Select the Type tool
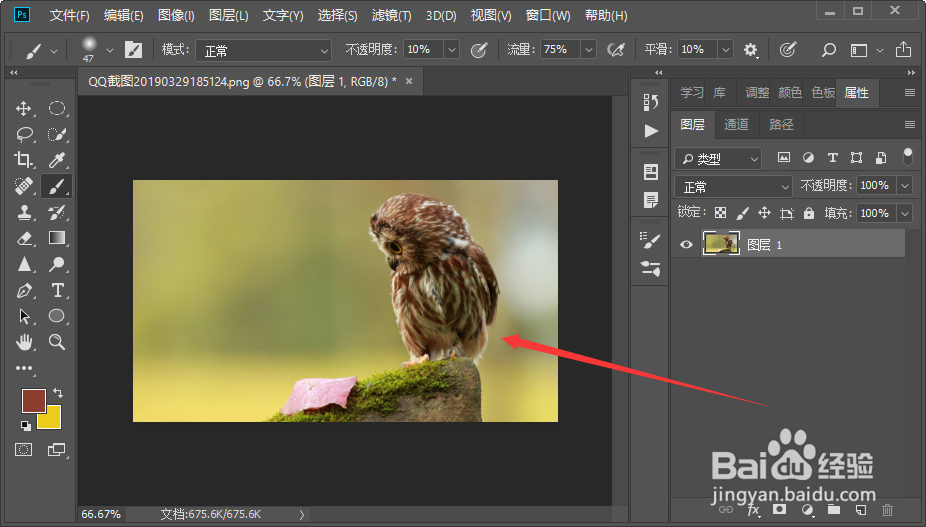This screenshot has width=926, height=527. (57, 290)
